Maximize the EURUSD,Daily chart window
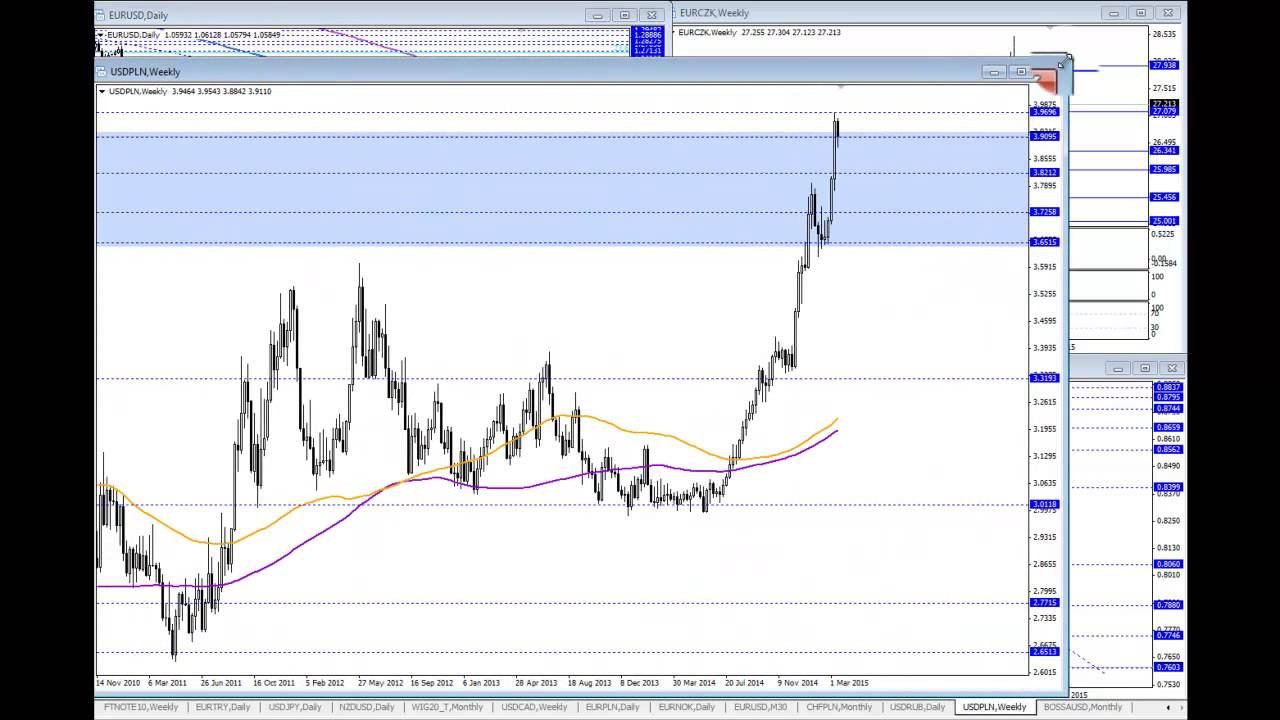 (625, 15)
